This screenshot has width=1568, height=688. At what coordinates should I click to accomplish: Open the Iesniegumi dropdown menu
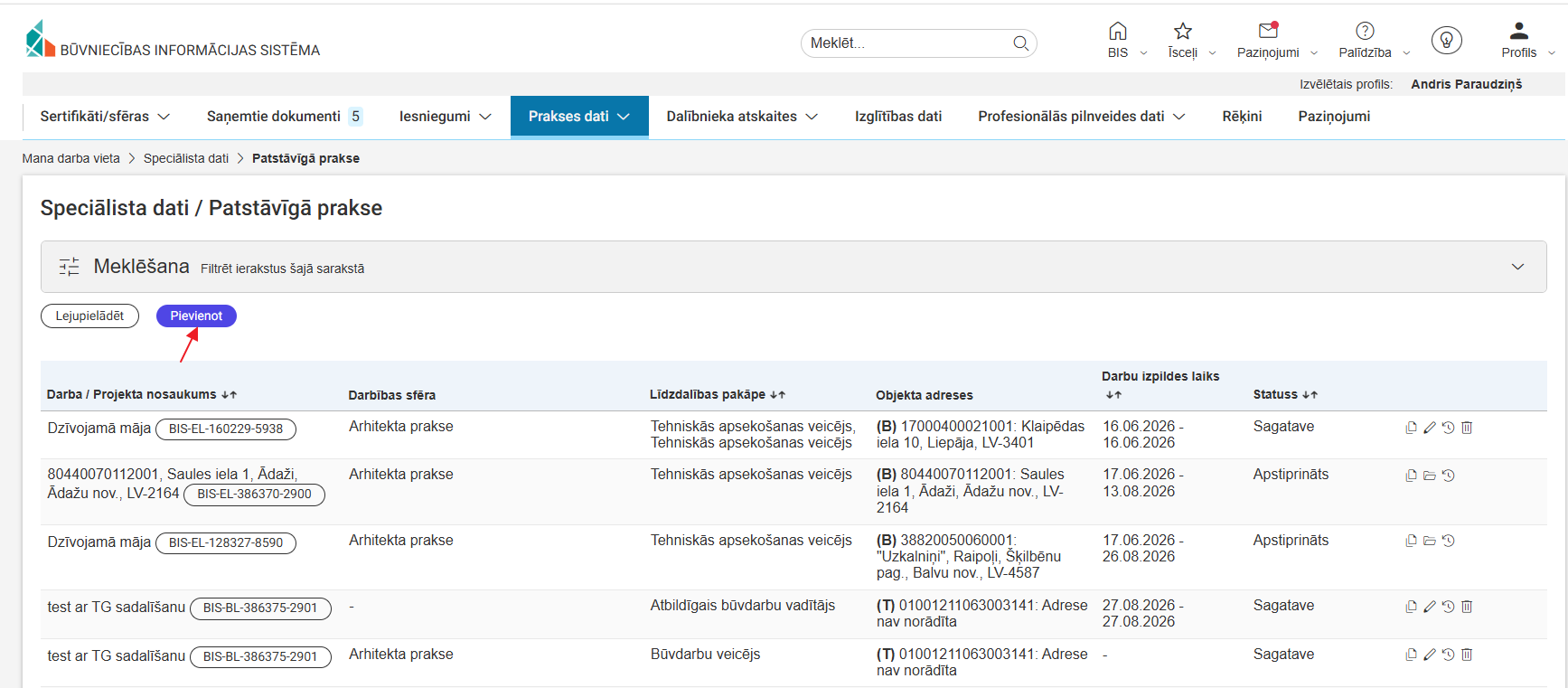[x=446, y=117]
